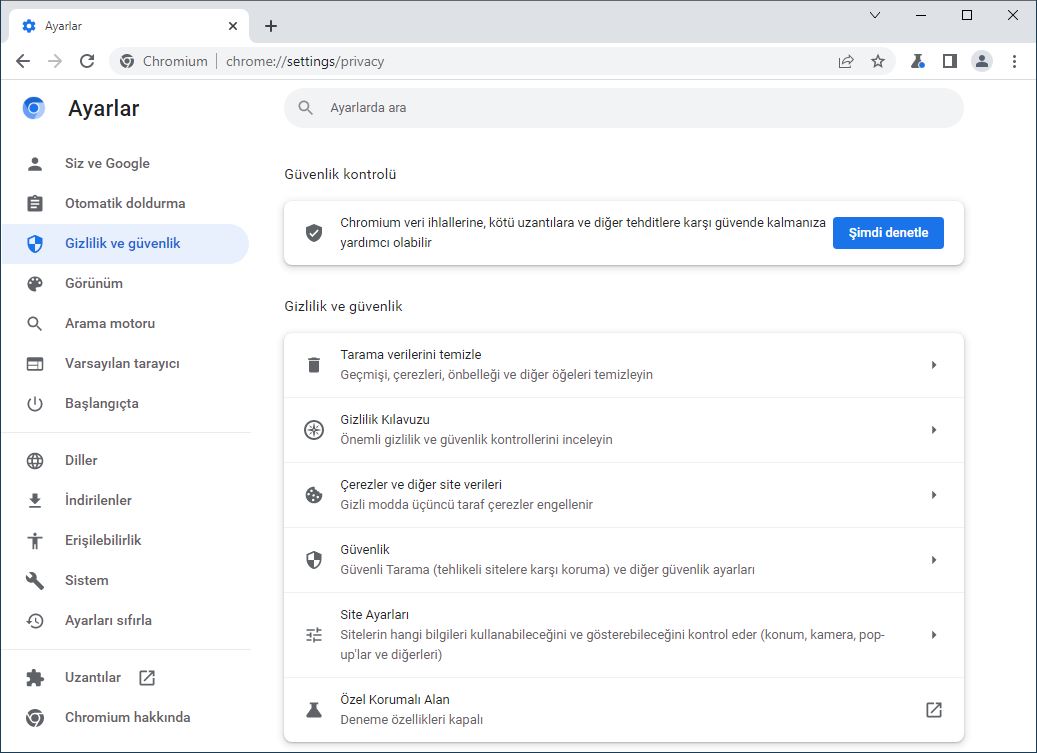Click the Site Ayarları sliders icon
Viewport: 1037px width, 753px height.
[313, 635]
